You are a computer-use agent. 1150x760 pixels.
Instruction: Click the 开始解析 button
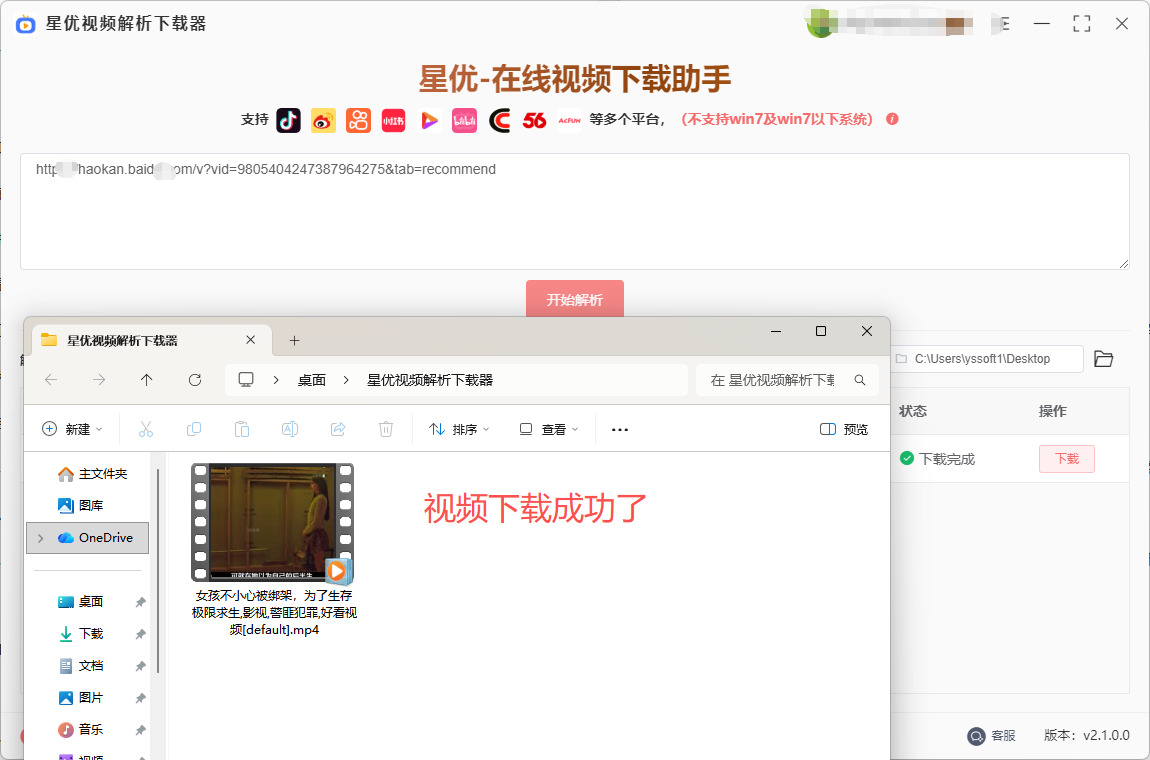point(574,299)
